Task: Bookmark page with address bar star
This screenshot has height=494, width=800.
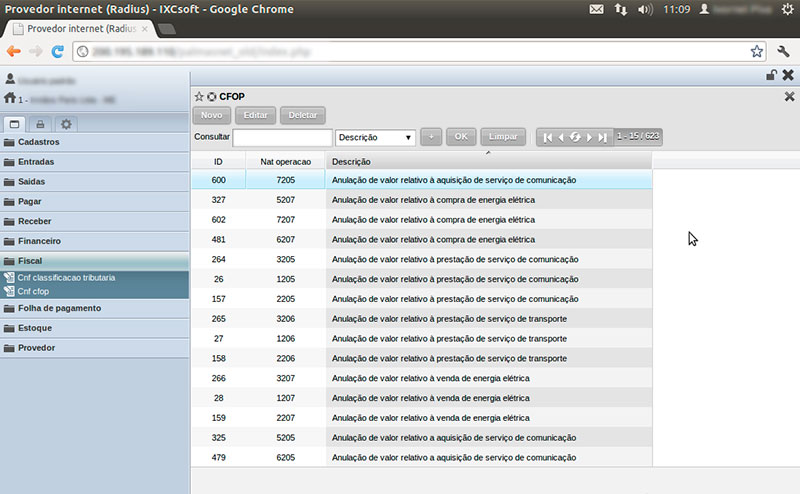Action: [x=756, y=51]
